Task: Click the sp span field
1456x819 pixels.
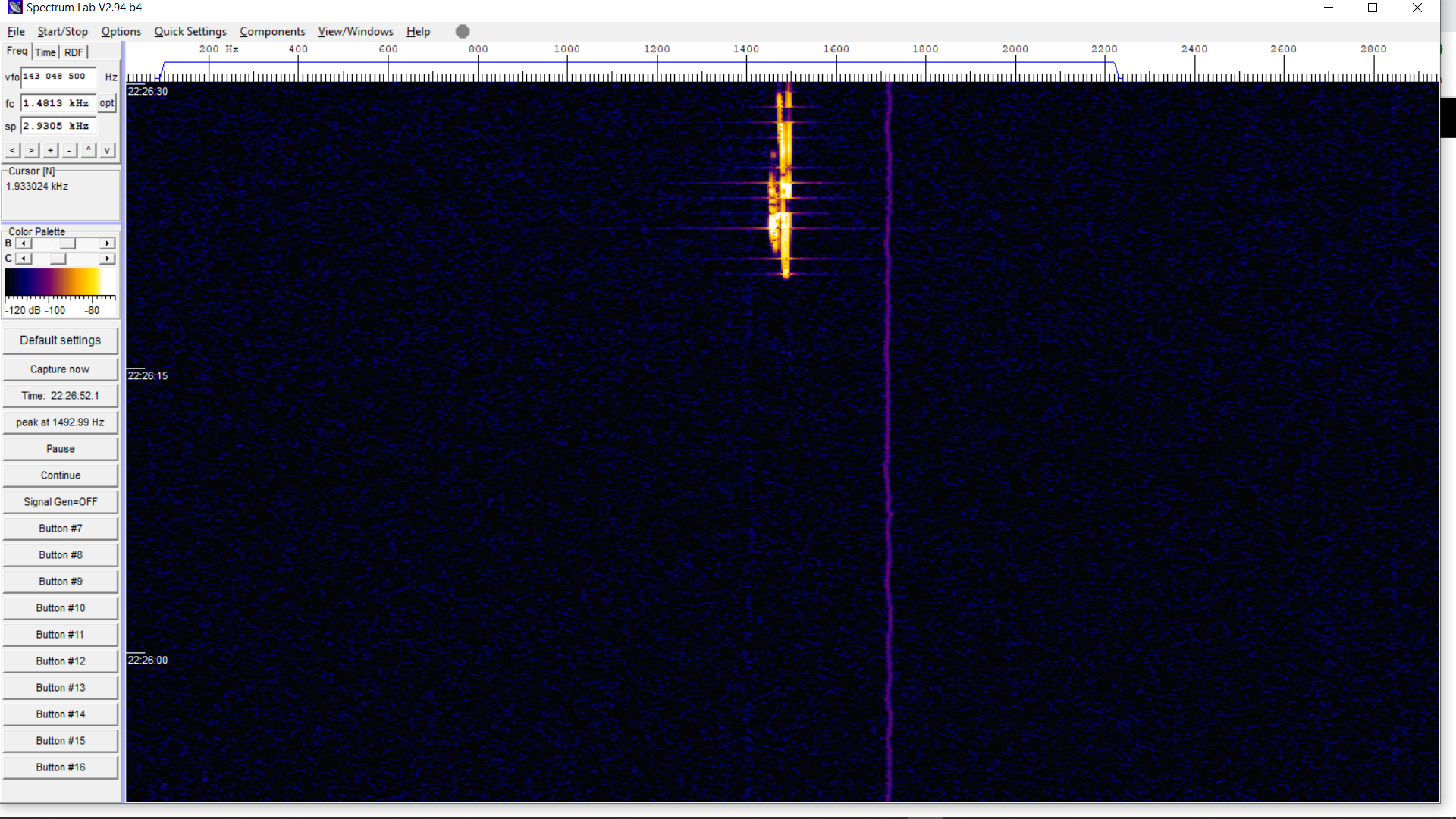Action: click(58, 126)
